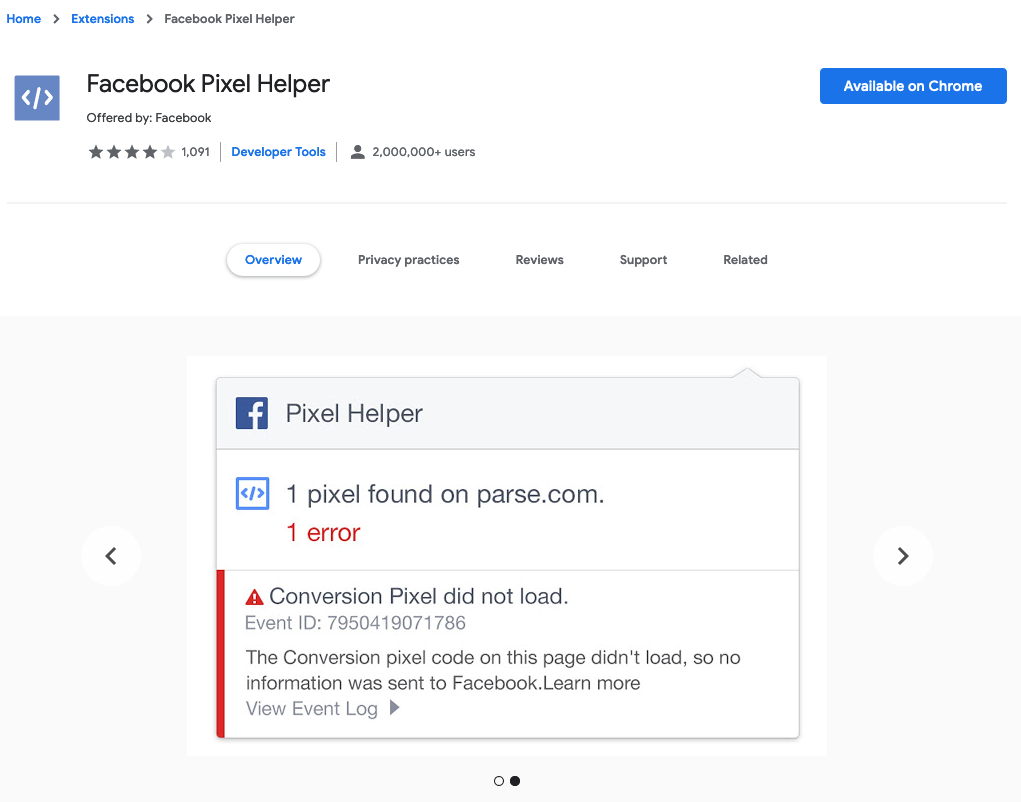Click the star rating icons
The image size is (1021, 802).
[x=132, y=152]
